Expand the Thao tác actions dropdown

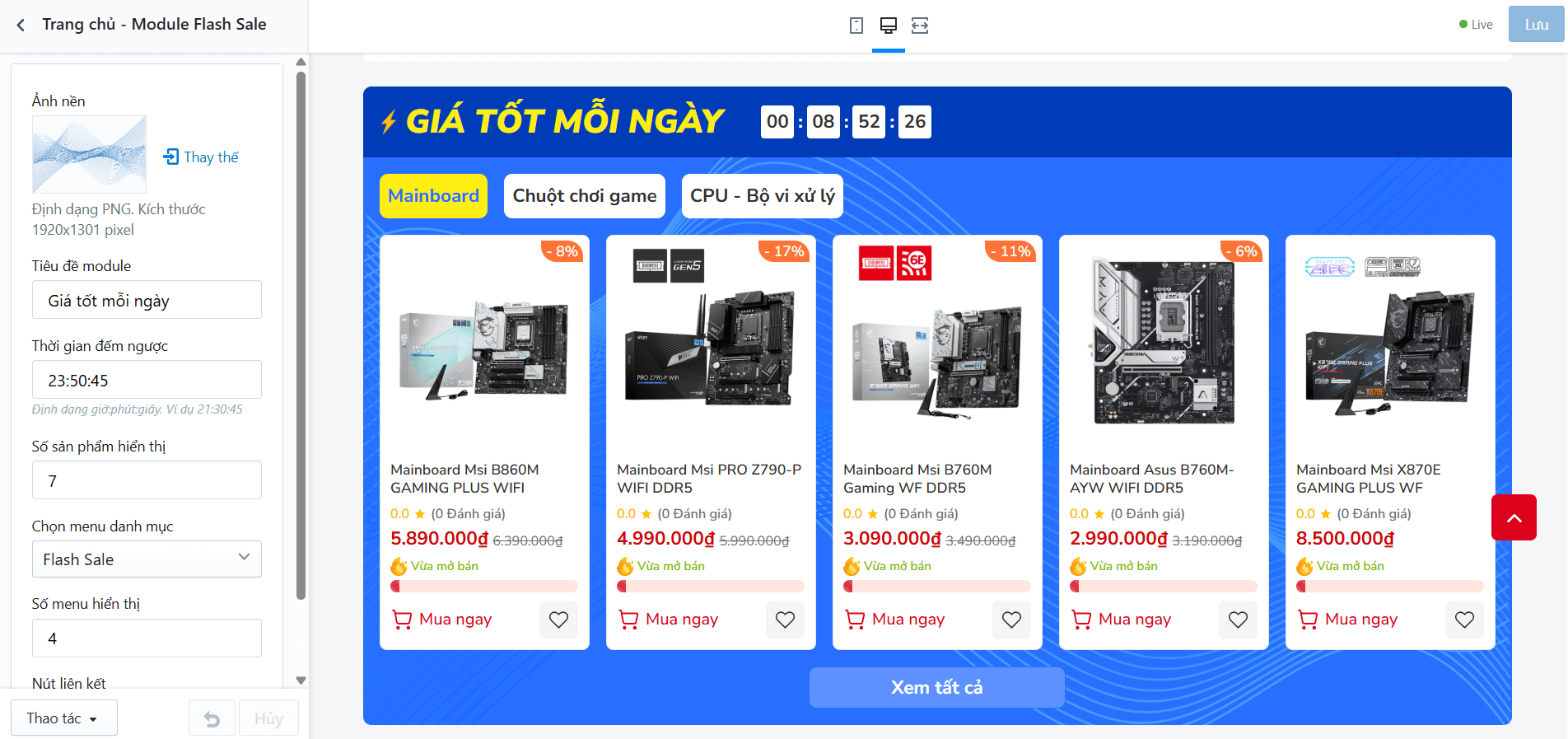tap(63, 718)
